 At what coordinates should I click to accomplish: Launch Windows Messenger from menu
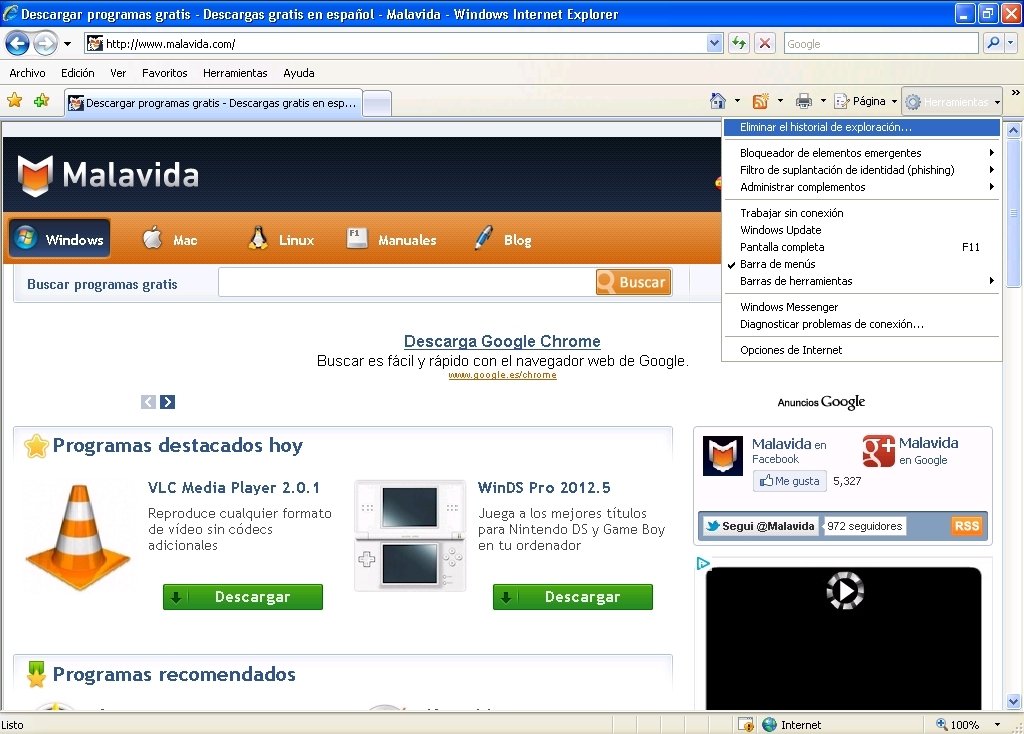pyautogui.click(x=861, y=307)
